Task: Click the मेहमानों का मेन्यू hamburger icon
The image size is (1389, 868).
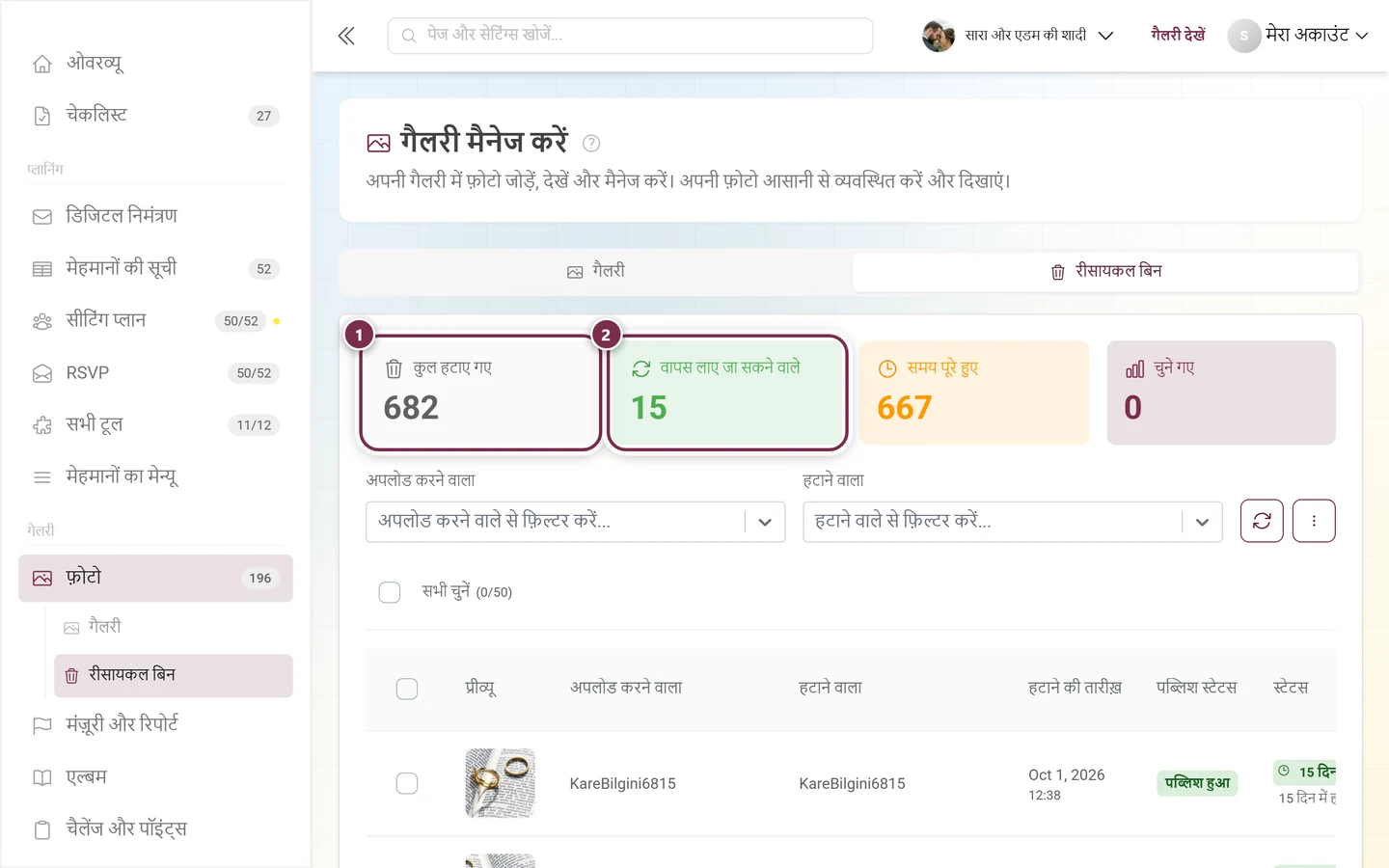Action: point(42,477)
